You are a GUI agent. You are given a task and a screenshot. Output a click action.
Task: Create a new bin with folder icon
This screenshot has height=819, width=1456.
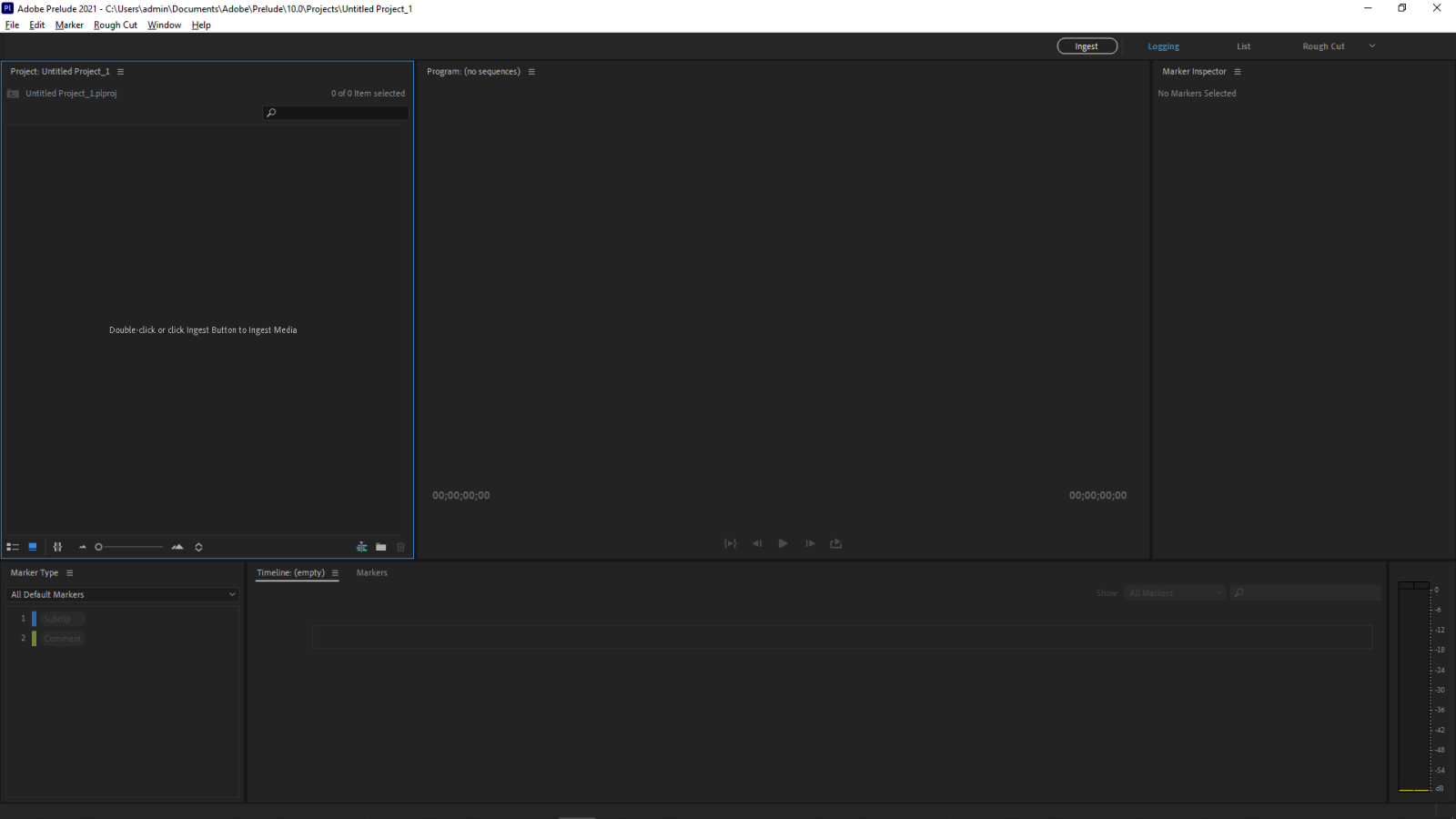[x=381, y=547]
